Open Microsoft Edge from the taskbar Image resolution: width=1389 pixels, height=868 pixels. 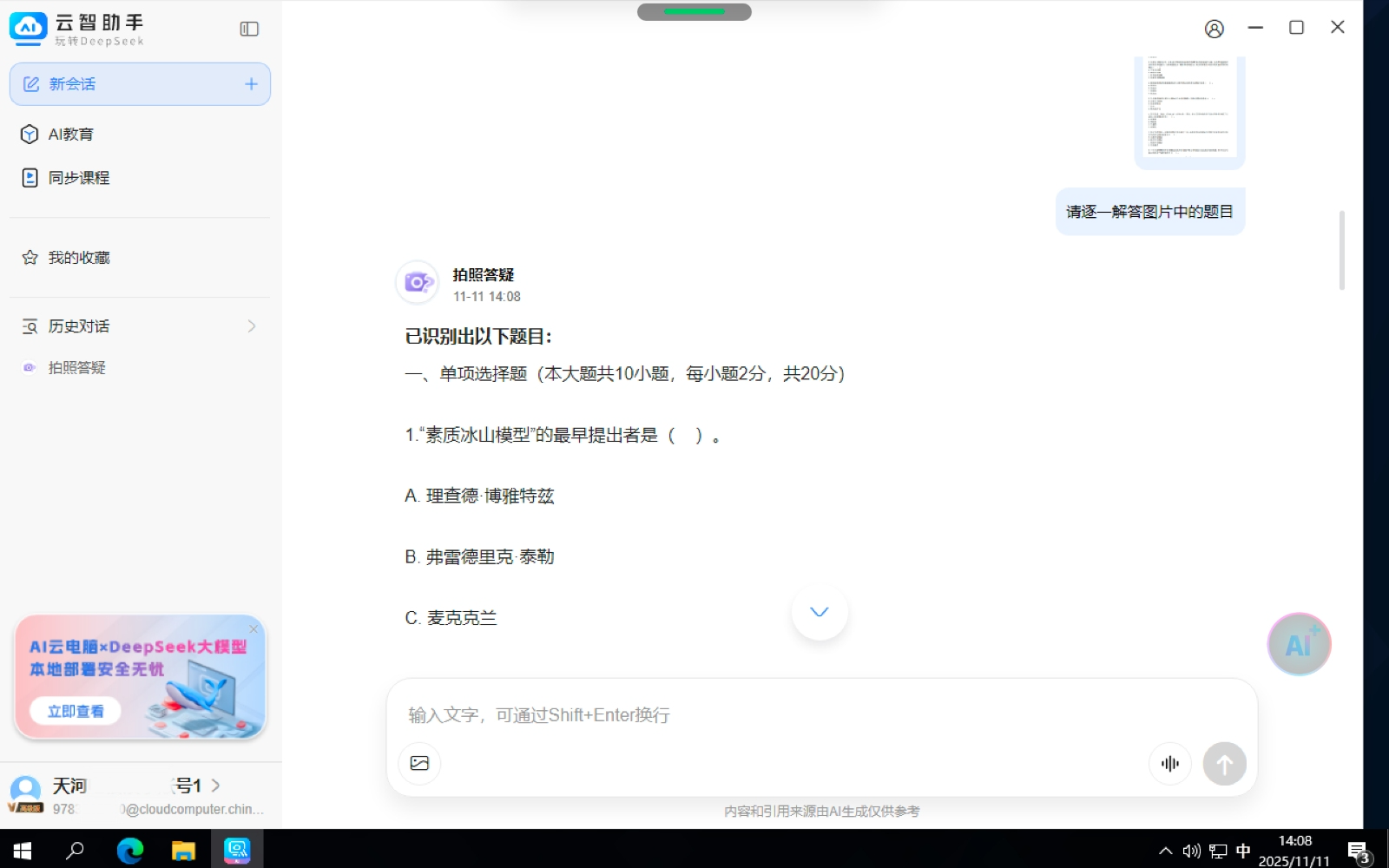(x=130, y=851)
